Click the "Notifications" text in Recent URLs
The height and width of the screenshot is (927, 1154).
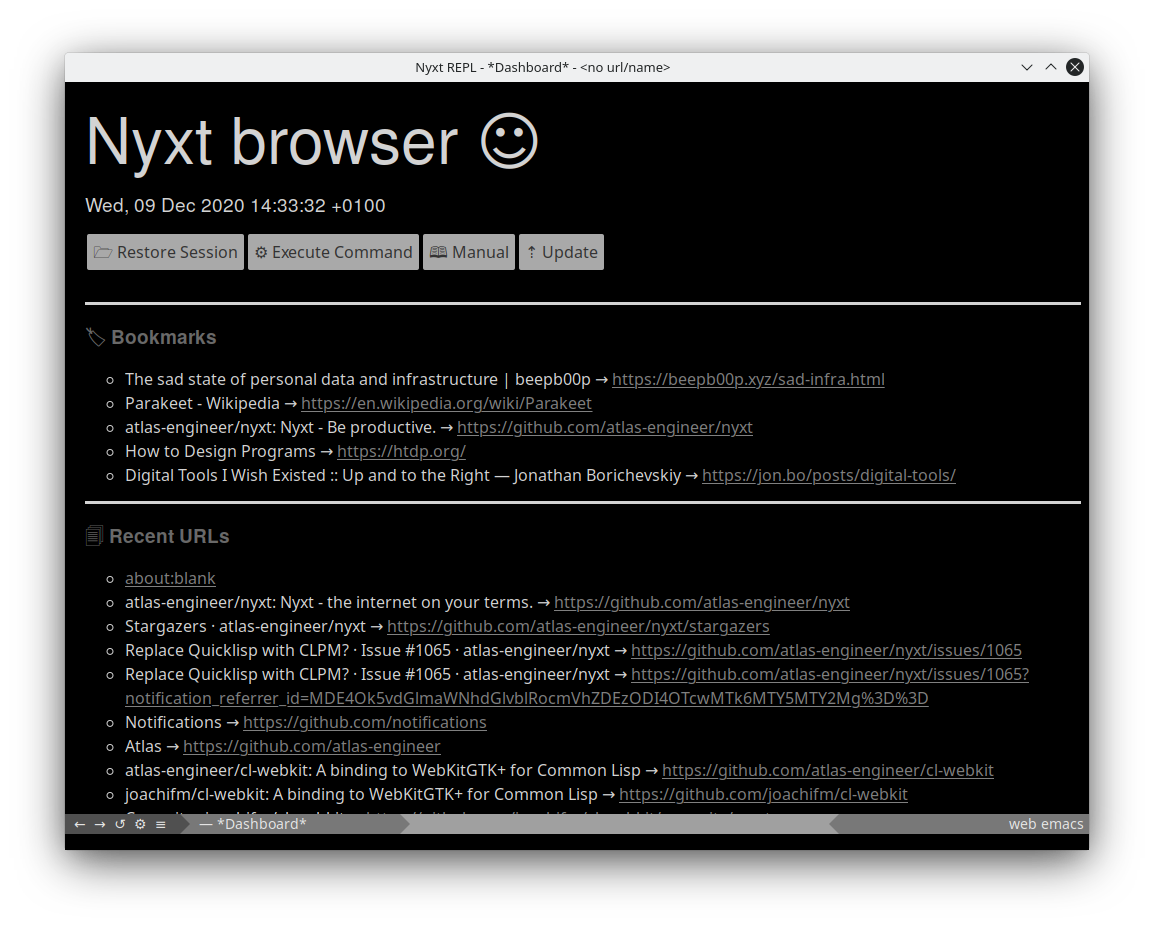point(173,722)
